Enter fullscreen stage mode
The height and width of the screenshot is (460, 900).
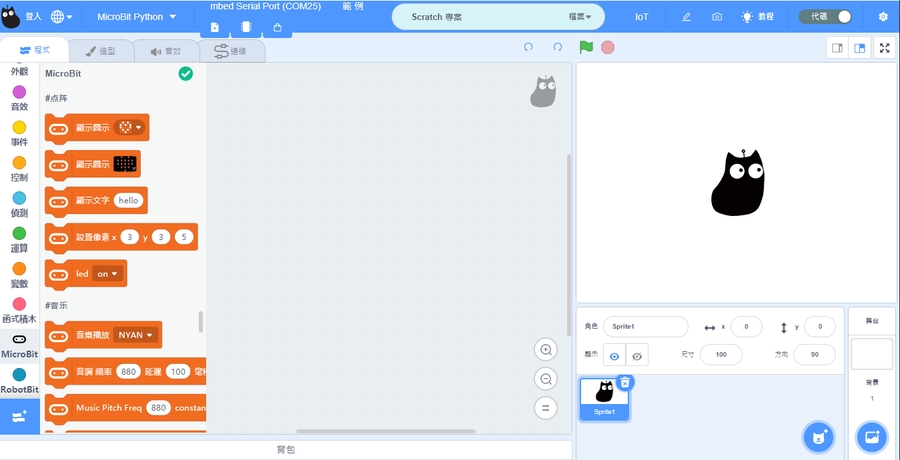[885, 47]
